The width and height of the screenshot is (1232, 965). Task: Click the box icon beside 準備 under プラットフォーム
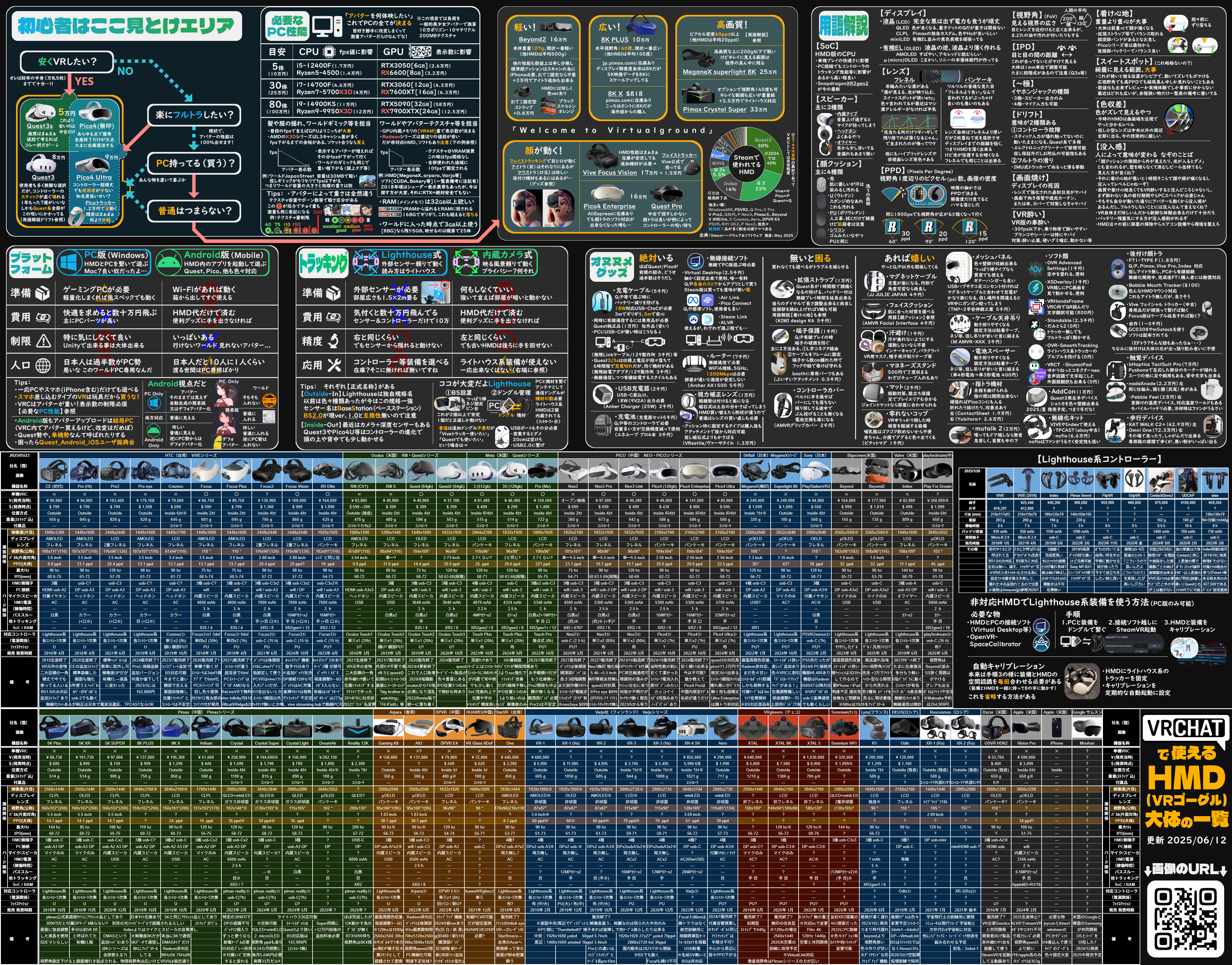[43, 293]
